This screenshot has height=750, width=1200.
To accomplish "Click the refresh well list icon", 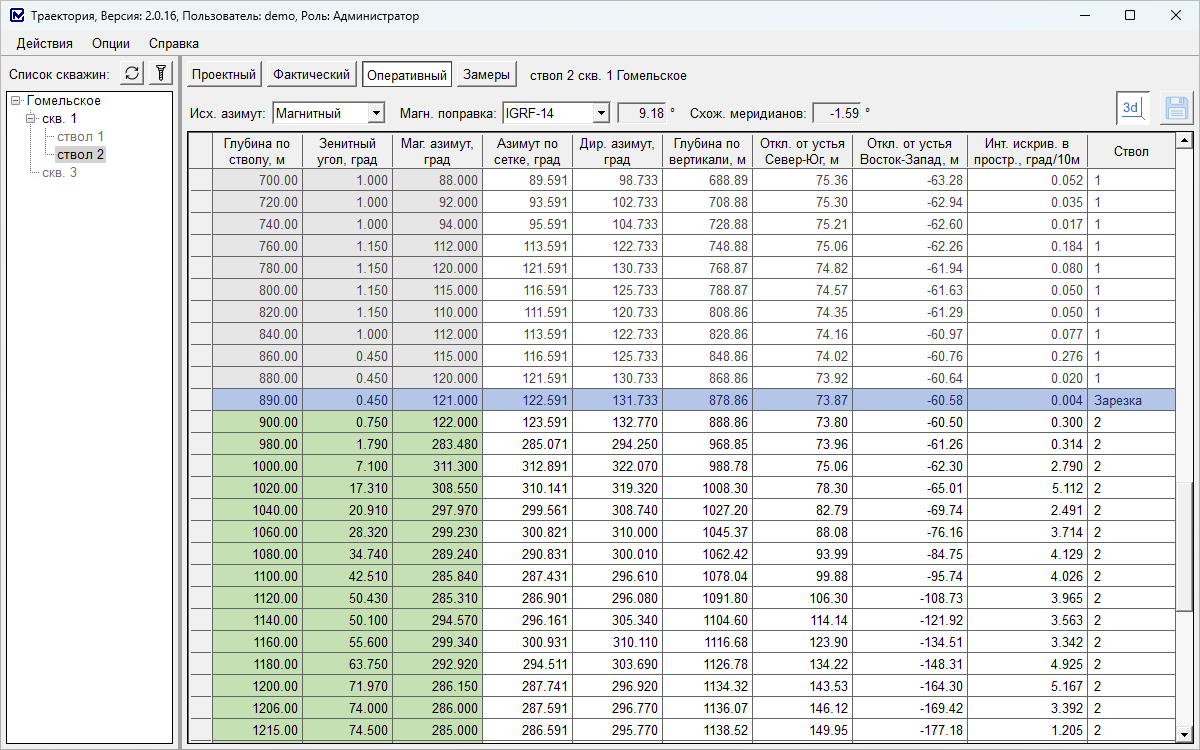I will [132, 74].
